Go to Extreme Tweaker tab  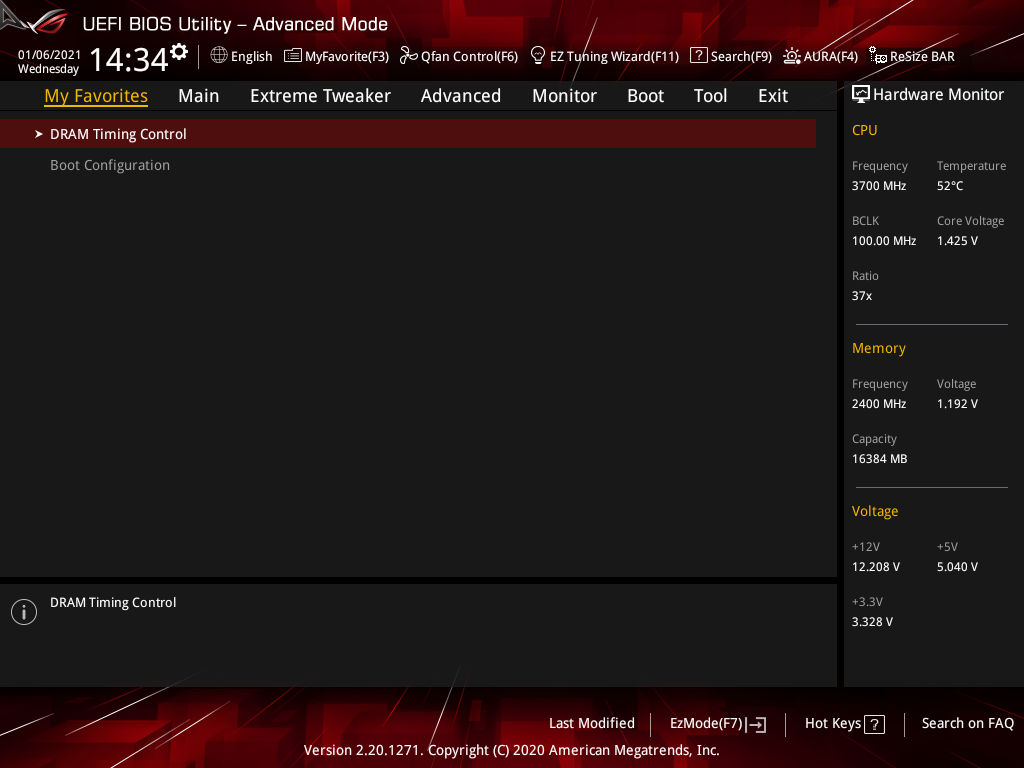pyautogui.click(x=320, y=96)
